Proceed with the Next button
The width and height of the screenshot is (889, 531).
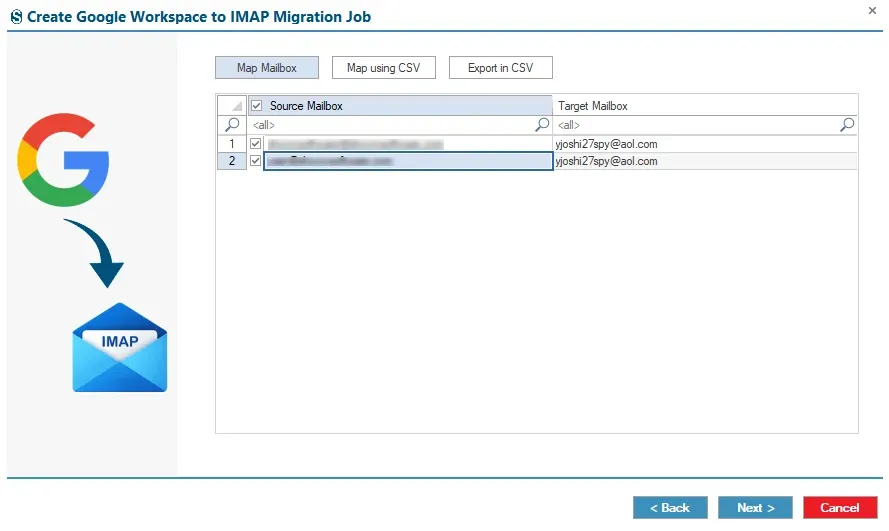(755, 507)
